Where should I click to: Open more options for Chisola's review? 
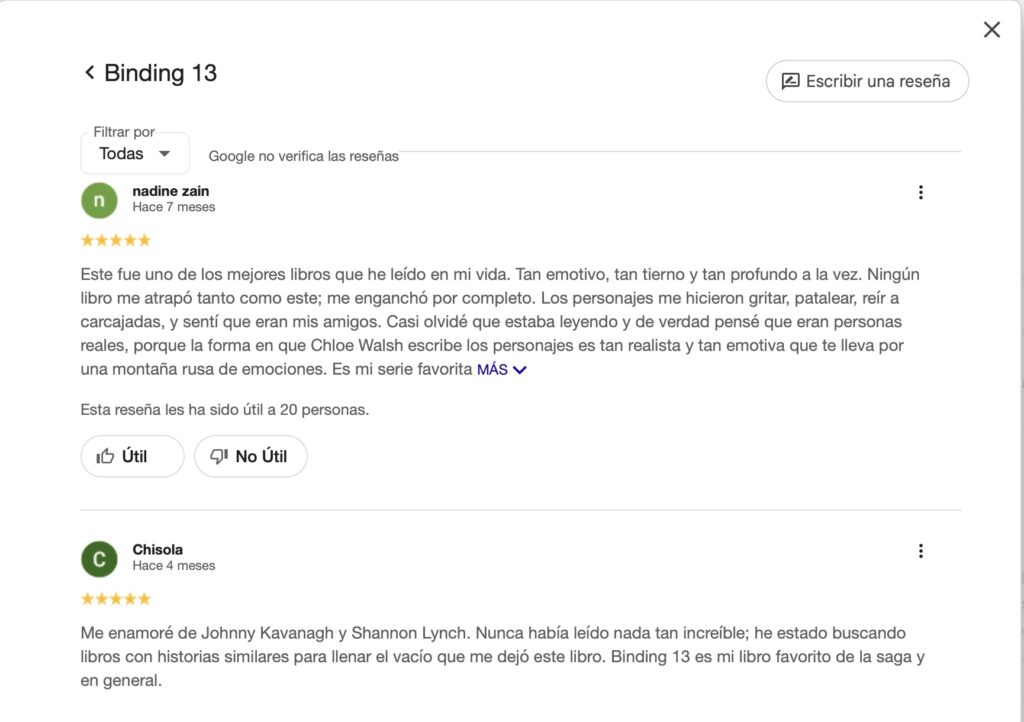pyautogui.click(x=920, y=551)
